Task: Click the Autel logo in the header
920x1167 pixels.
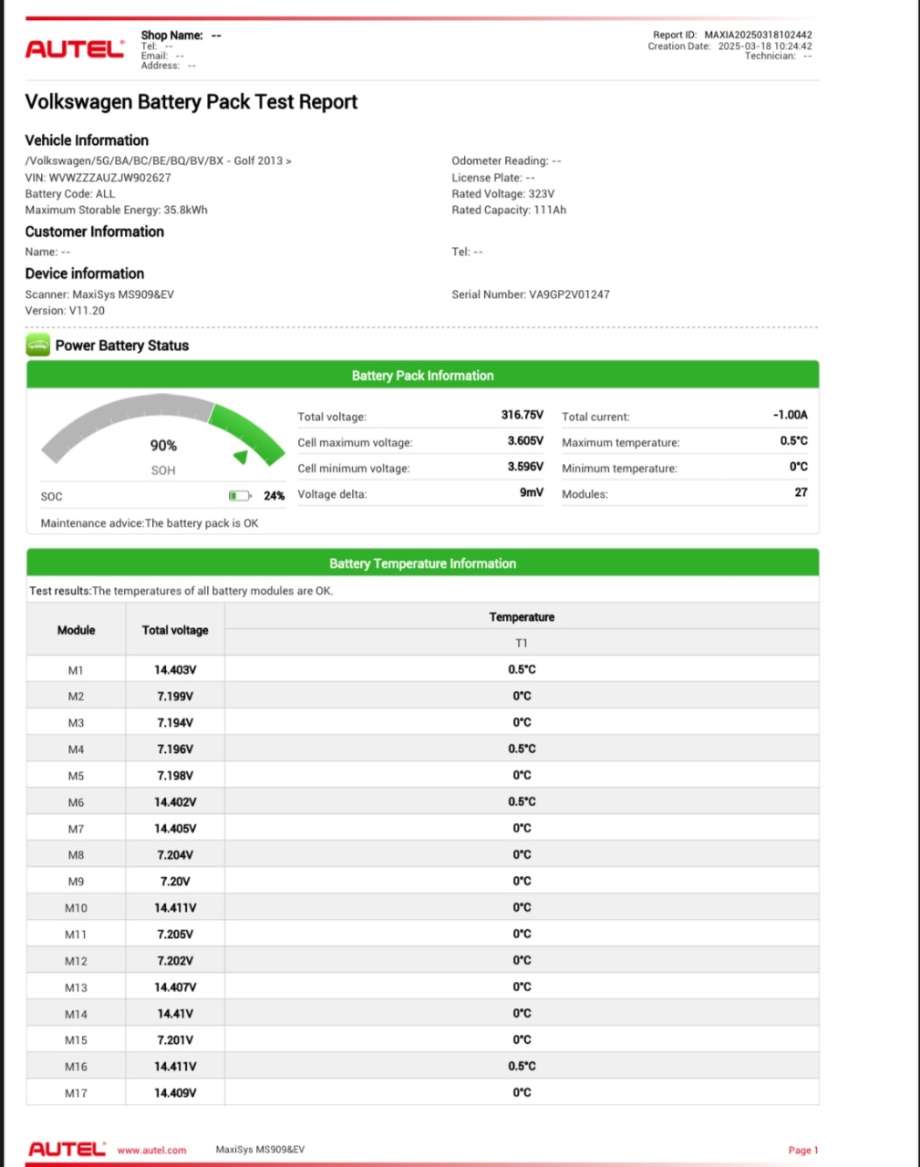Action: click(x=74, y=49)
